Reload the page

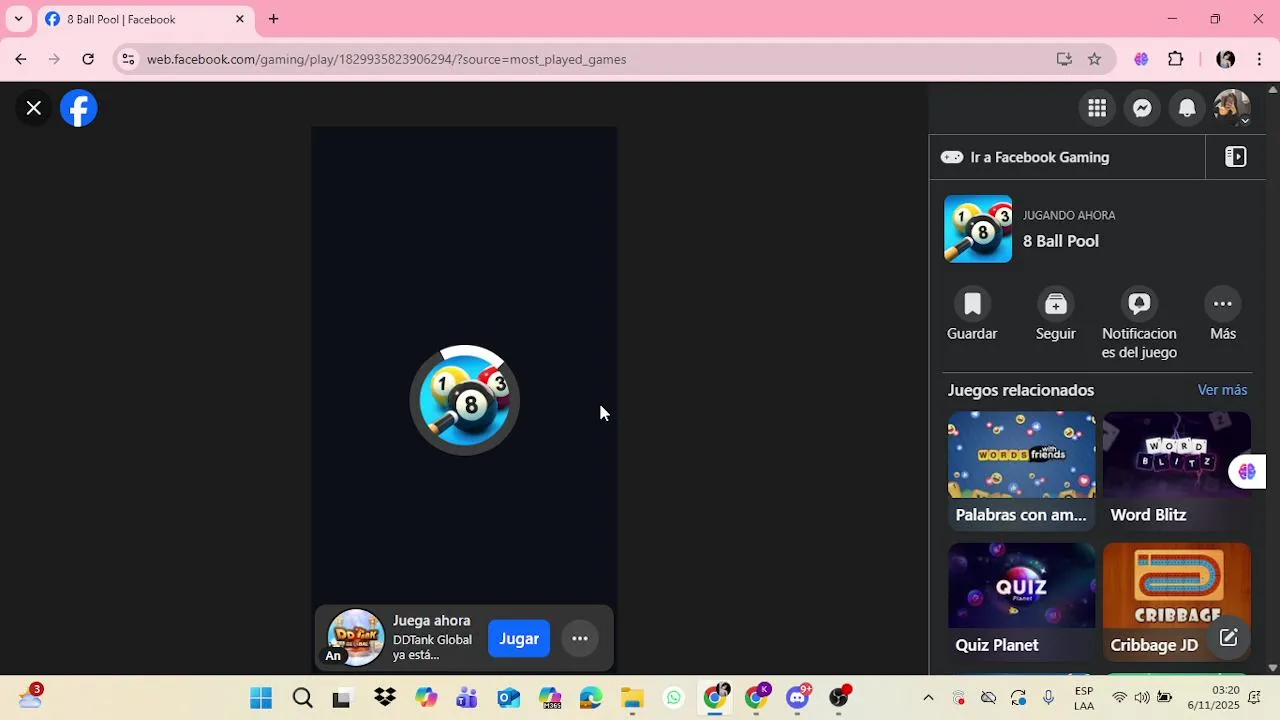pyautogui.click(x=88, y=59)
